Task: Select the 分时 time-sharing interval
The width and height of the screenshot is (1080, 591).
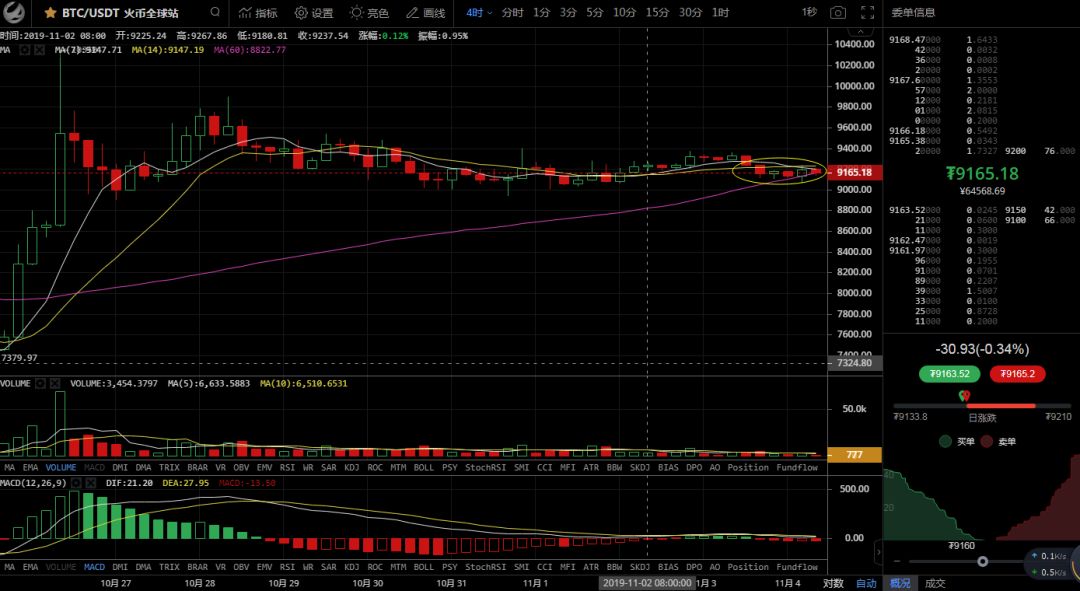Action: tap(512, 13)
